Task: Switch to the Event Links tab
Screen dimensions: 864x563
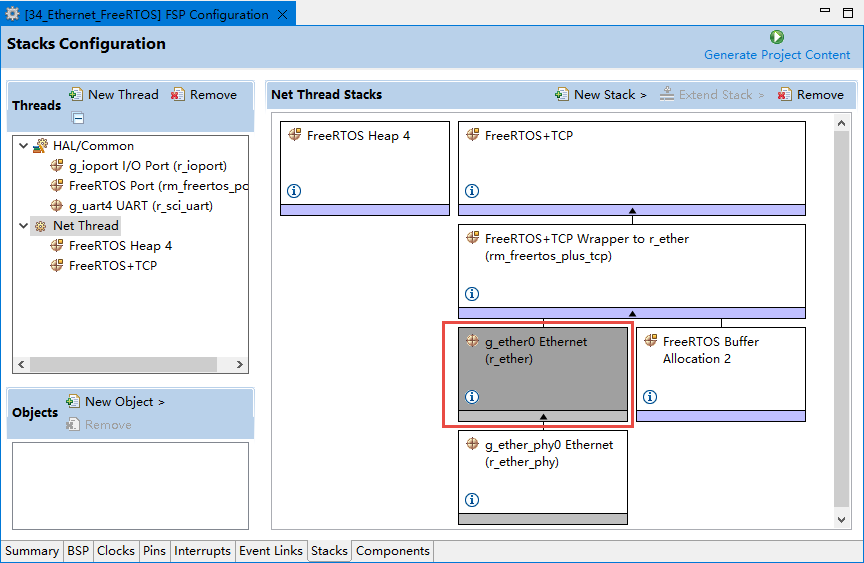Action: (271, 551)
